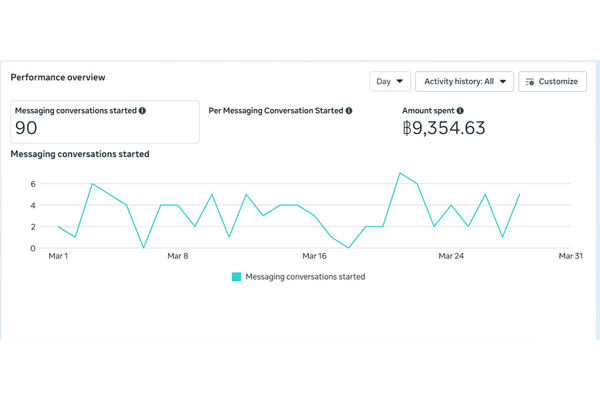The width and height of the screenshot is (600, 400).
Task: Click the highest peak on the line chart
Action: click(400, 173)
